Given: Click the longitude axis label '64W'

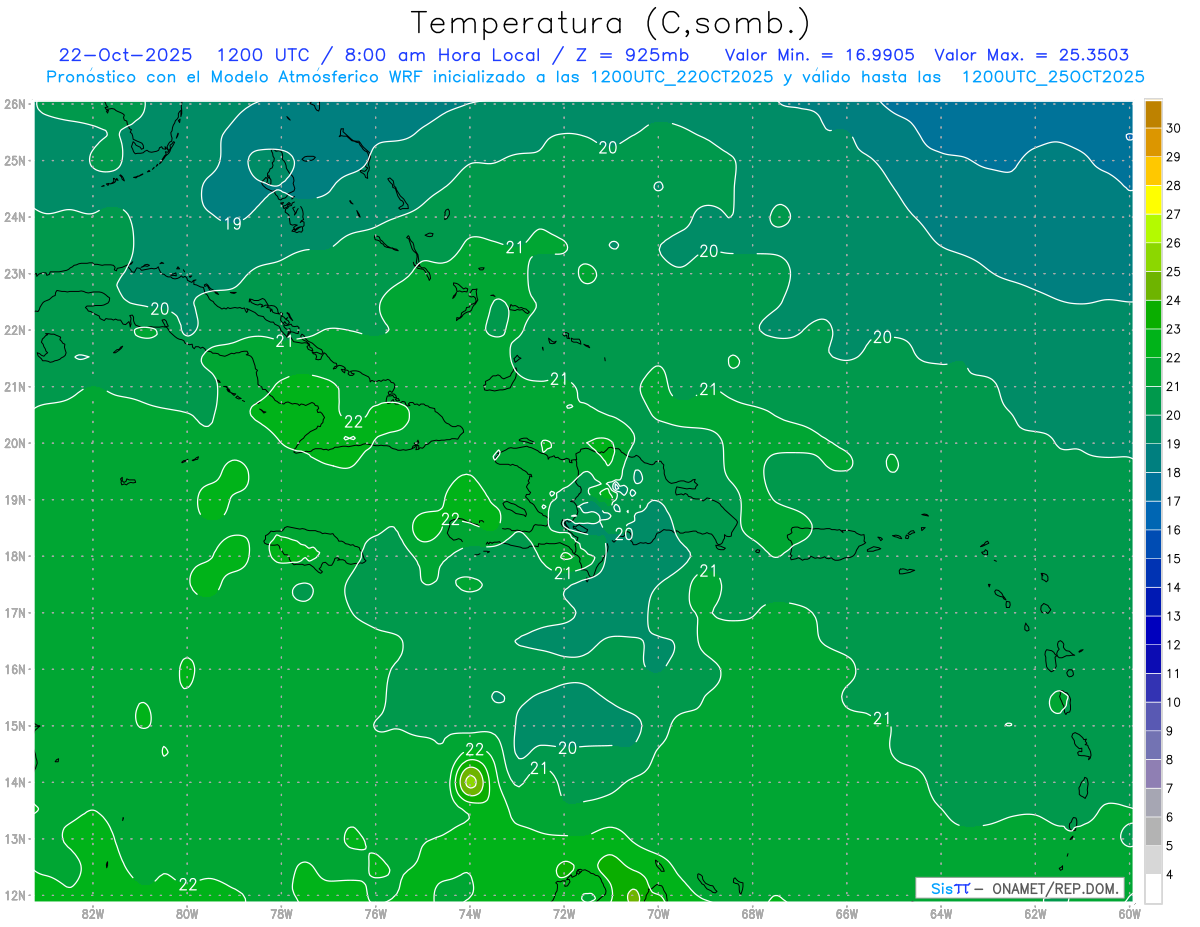Looking at the screenshot, I should click(x=941, y=913).
